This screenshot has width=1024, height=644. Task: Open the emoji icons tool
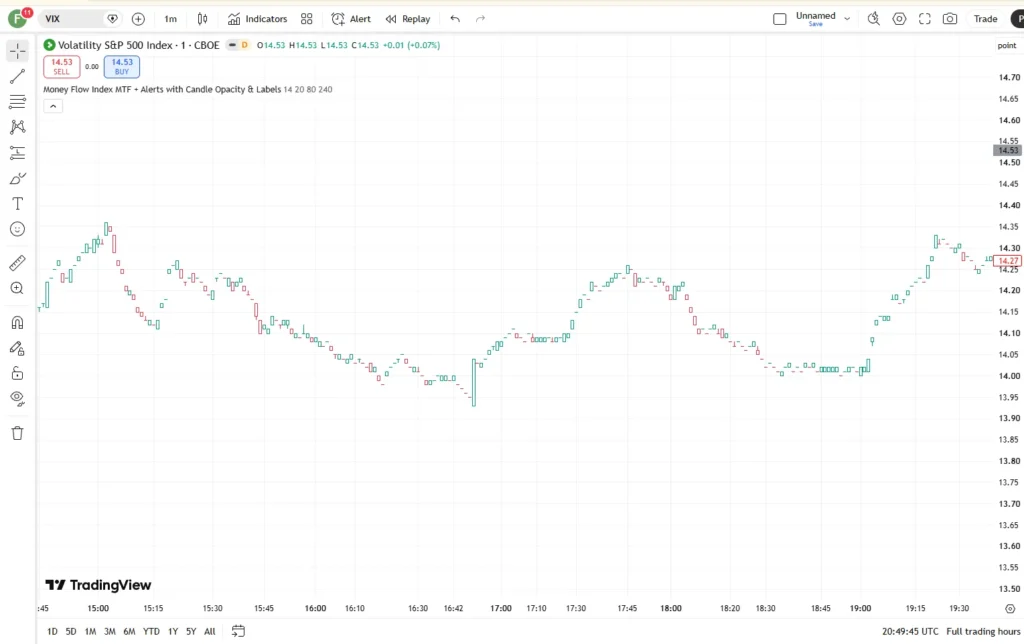(x=18, y=229)
